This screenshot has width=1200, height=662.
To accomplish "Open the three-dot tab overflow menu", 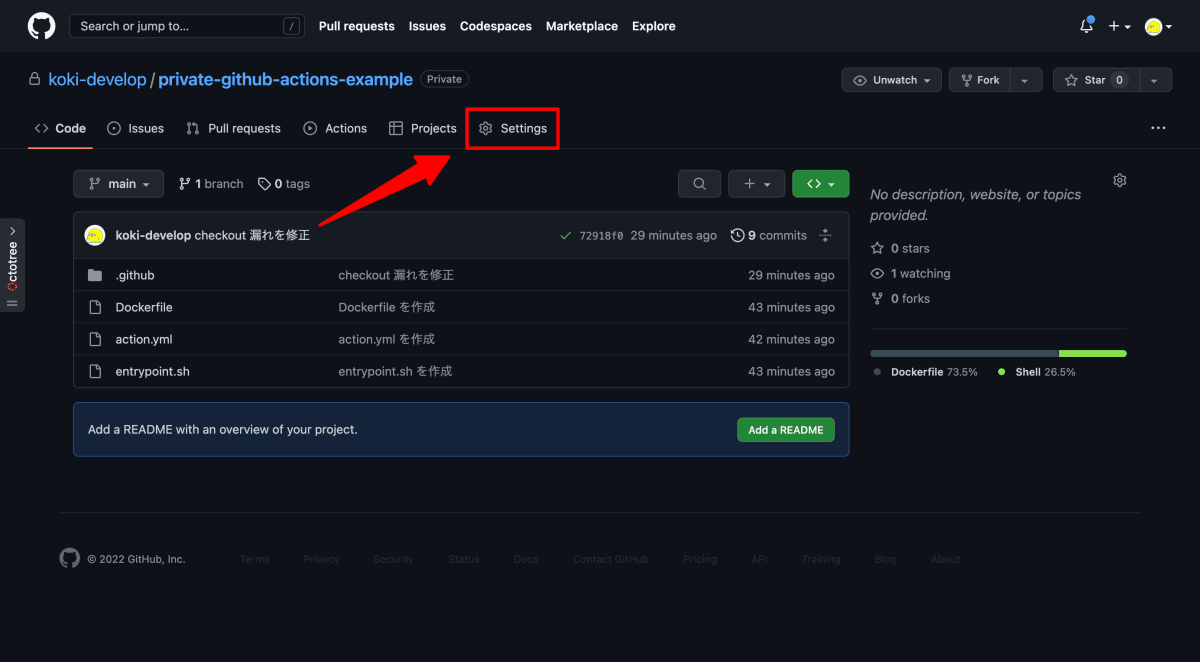I will [1158, 128].
